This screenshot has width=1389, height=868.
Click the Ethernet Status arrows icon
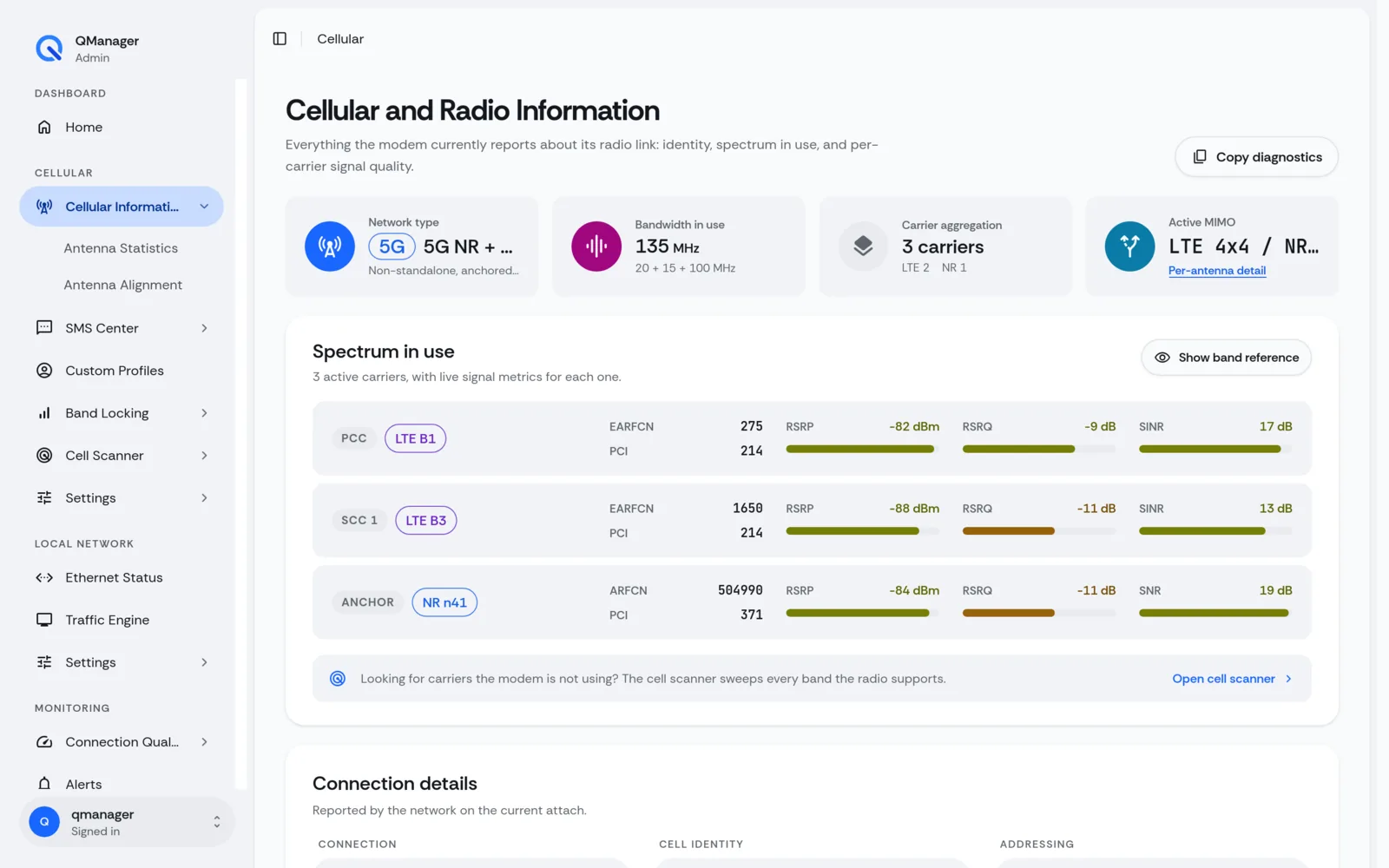tap(44, 578)
